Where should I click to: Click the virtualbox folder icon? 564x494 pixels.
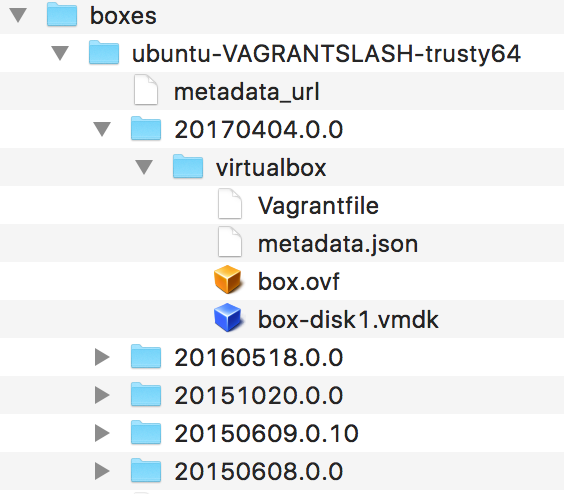(188, 166)
